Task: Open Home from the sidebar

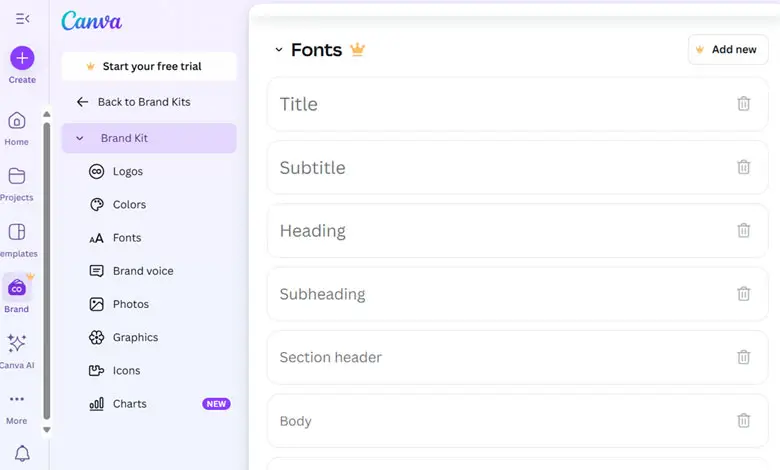Action: pyautogui.click(x=16, y=129)
